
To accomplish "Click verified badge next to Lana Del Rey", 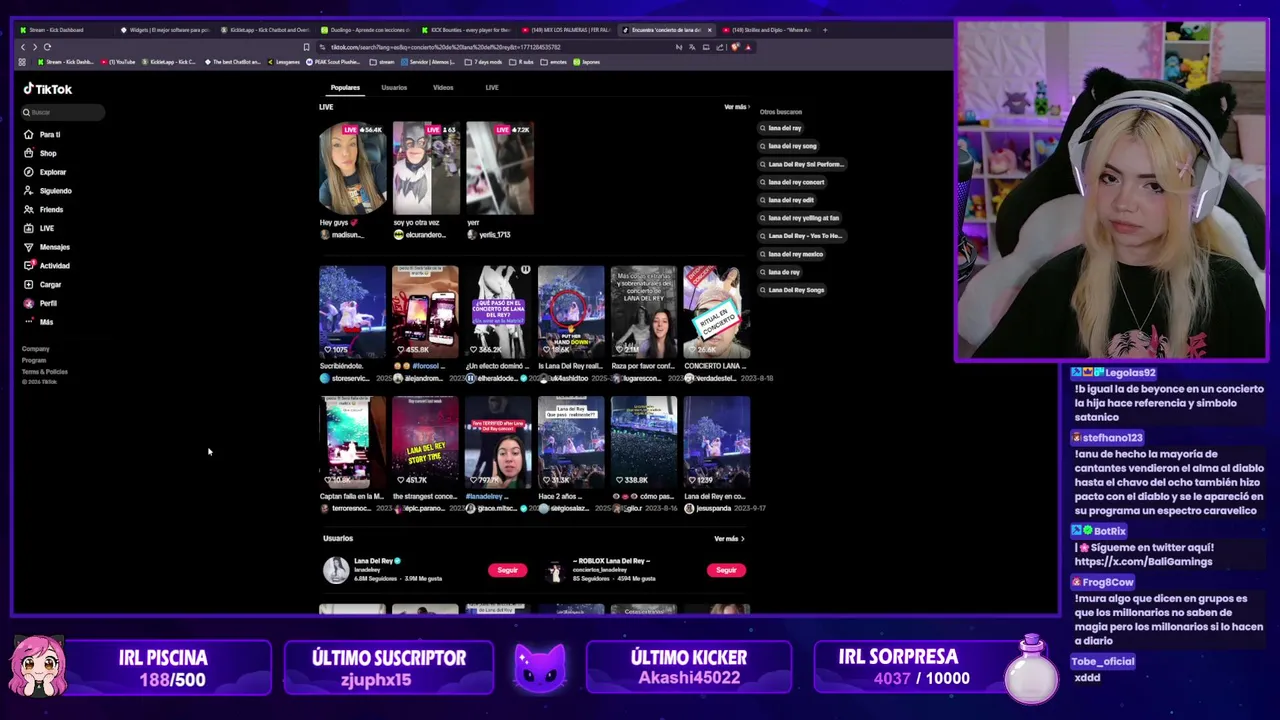I will click(397, 561).
